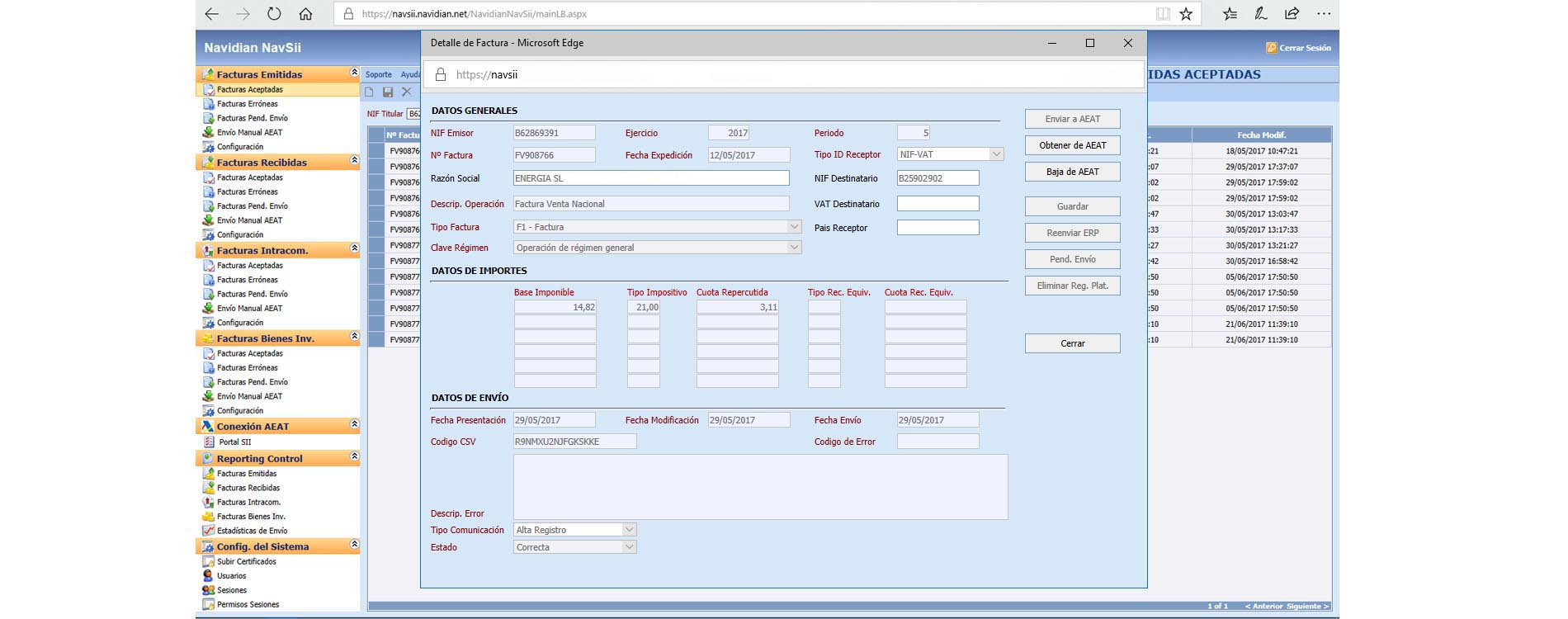The image size is (1568, 619).
Task: Collapse the Facturas Emitidas section
Action: pyautogui.click(x=354, y=73)
